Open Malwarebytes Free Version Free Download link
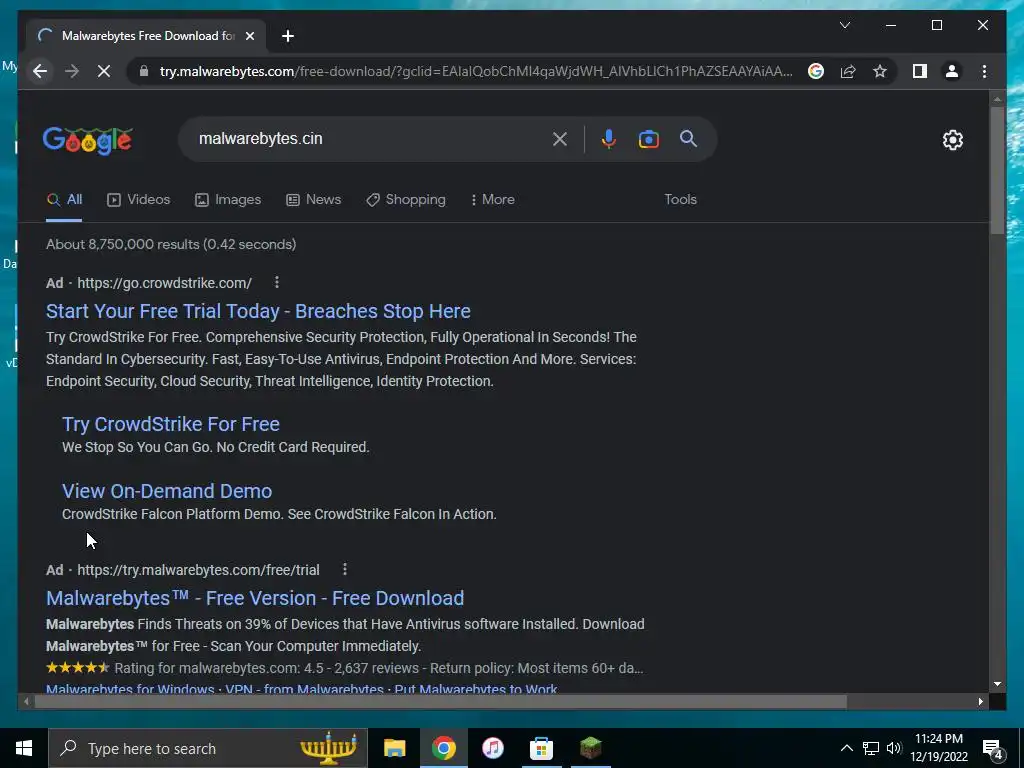The height and width of the screenshot is (768, 1024). click(255, 598)
